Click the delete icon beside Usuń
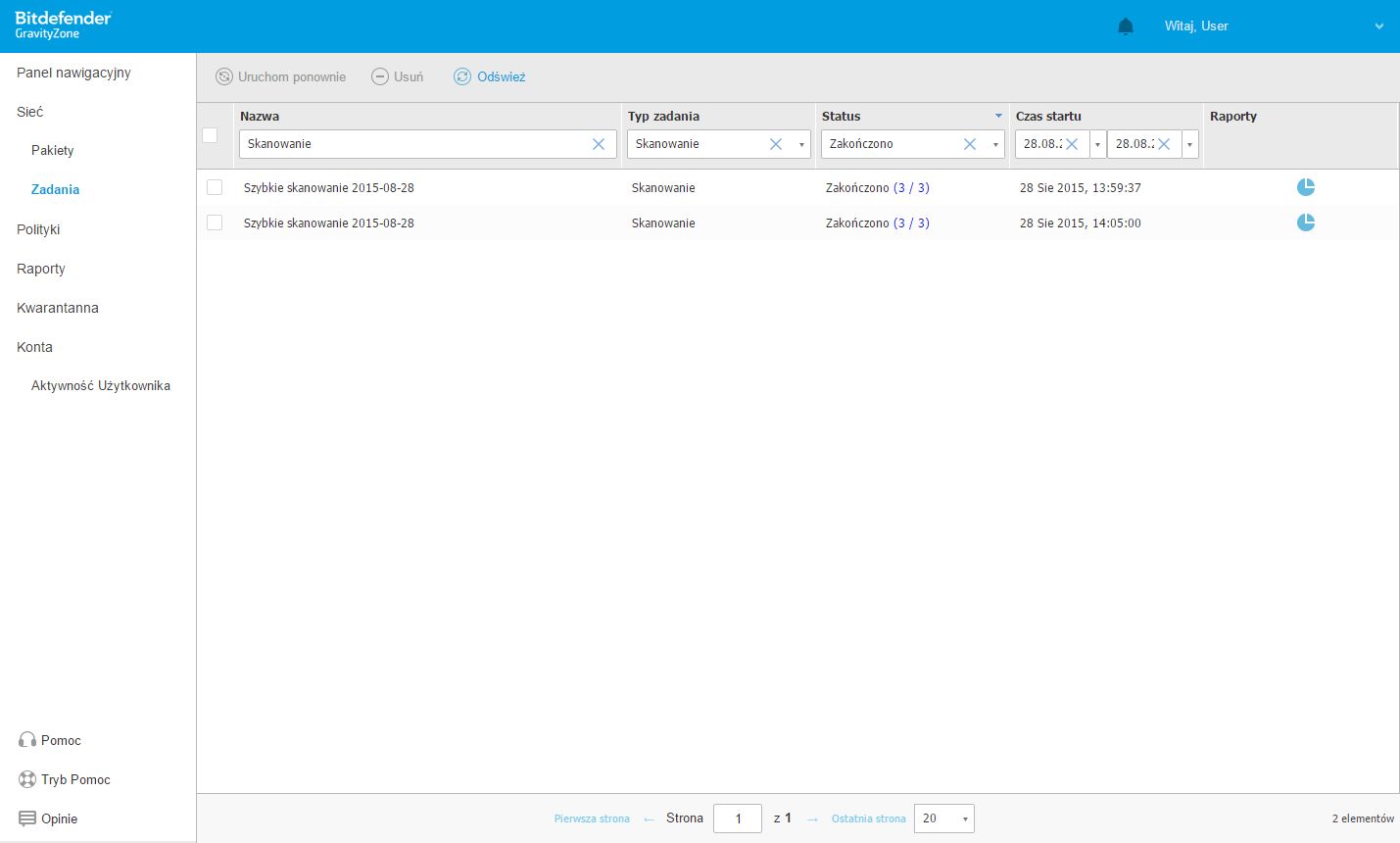 (380, 76)
